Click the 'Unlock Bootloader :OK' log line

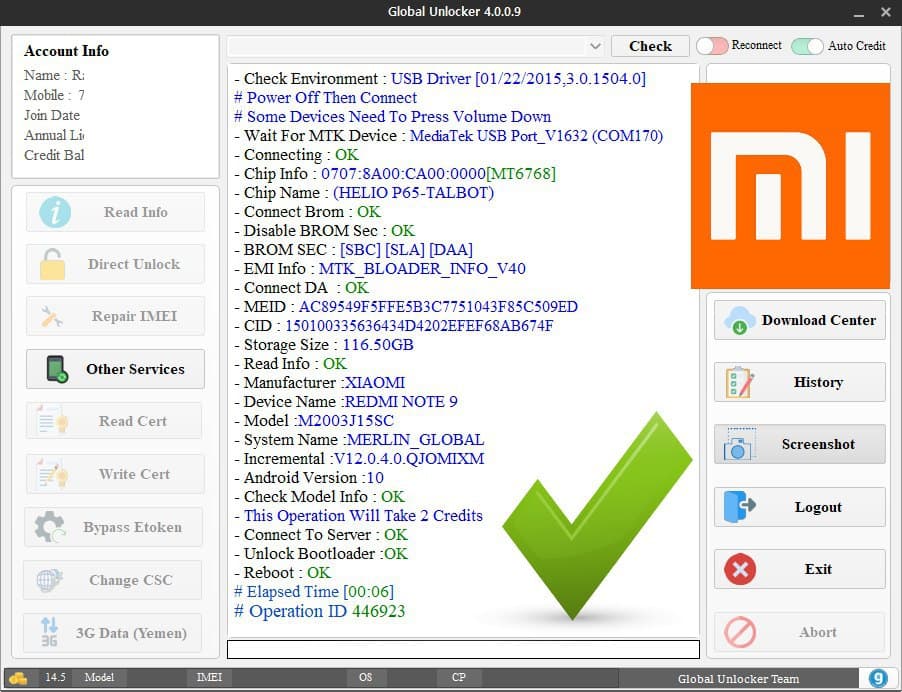321,554
